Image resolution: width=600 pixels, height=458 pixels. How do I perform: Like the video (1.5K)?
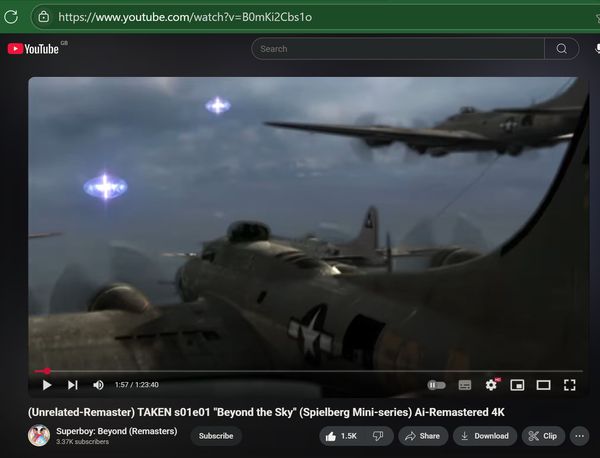pyautogui.click(x=341, y=436)
